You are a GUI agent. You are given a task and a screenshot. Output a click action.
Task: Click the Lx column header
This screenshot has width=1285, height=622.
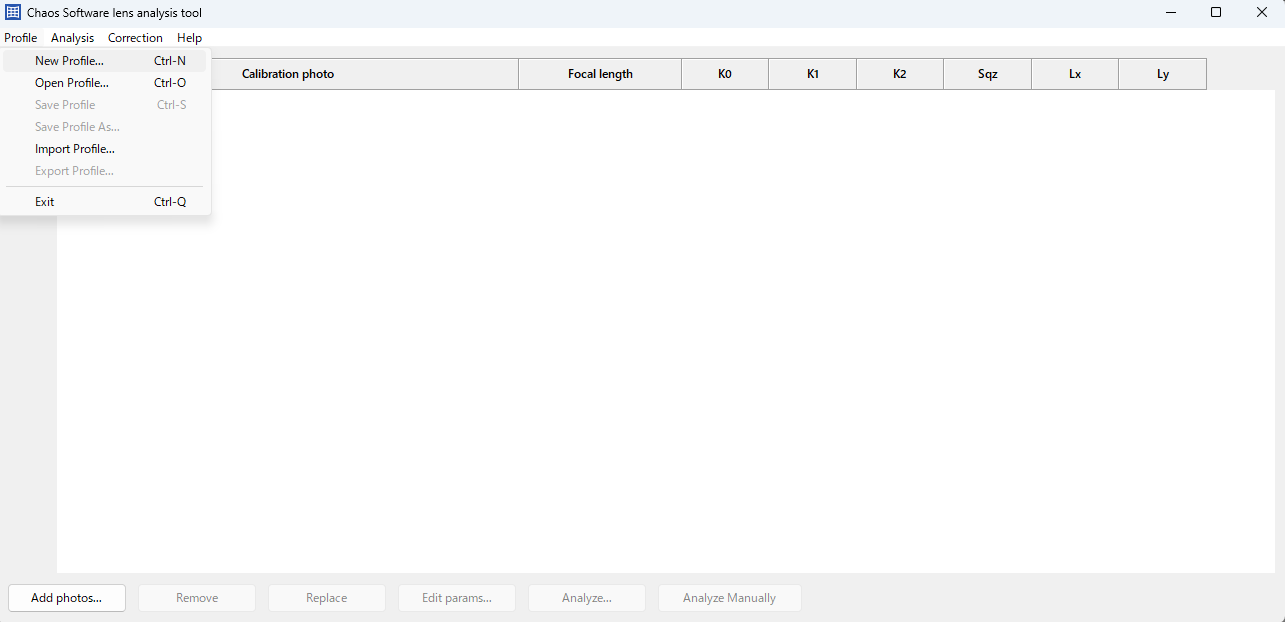coord(1075,74)
